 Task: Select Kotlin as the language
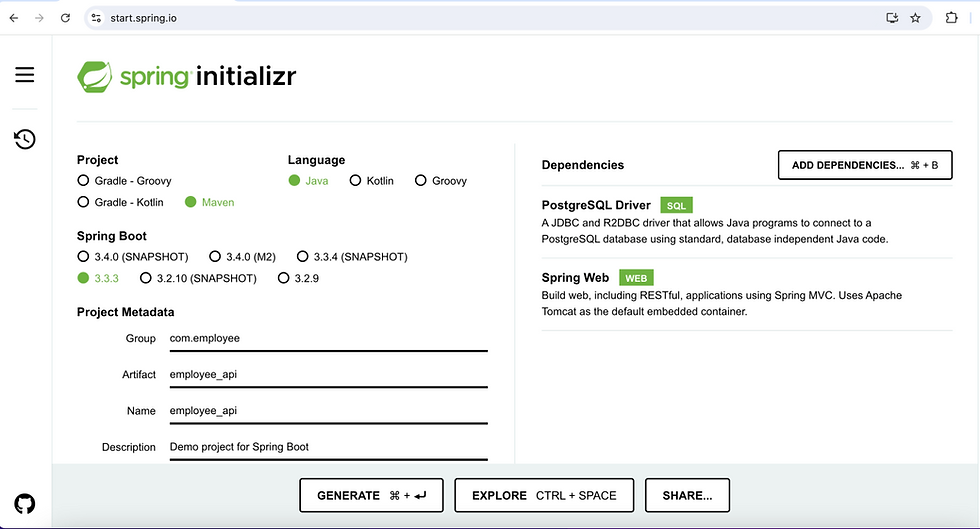354,181
